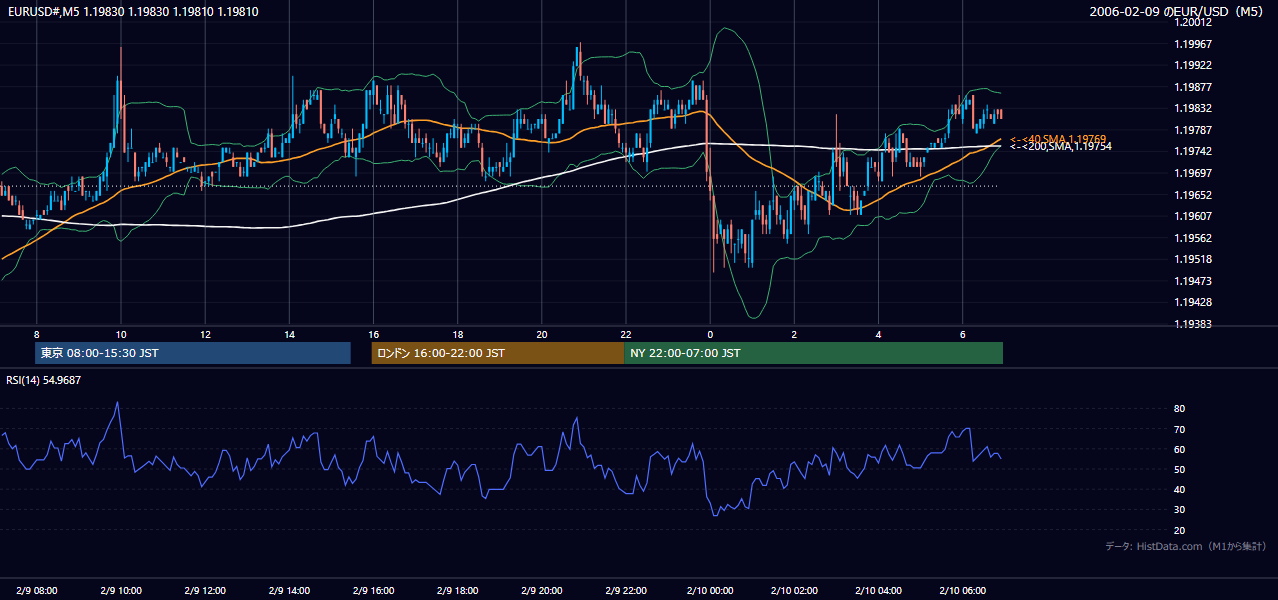Click the 200,SMA,1.19754 white label
1278x600 pixels.
(1060, 147)
